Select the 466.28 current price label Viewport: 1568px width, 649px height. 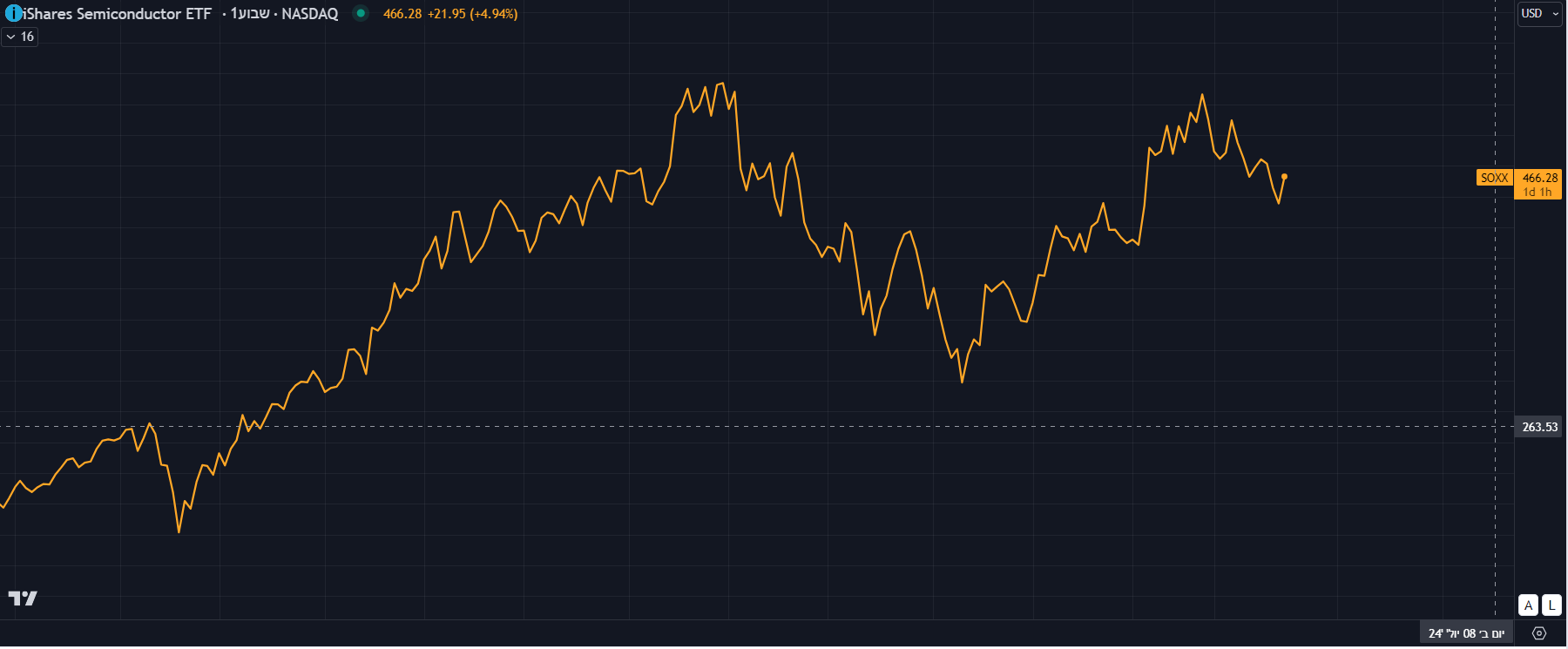point(1539,178)
